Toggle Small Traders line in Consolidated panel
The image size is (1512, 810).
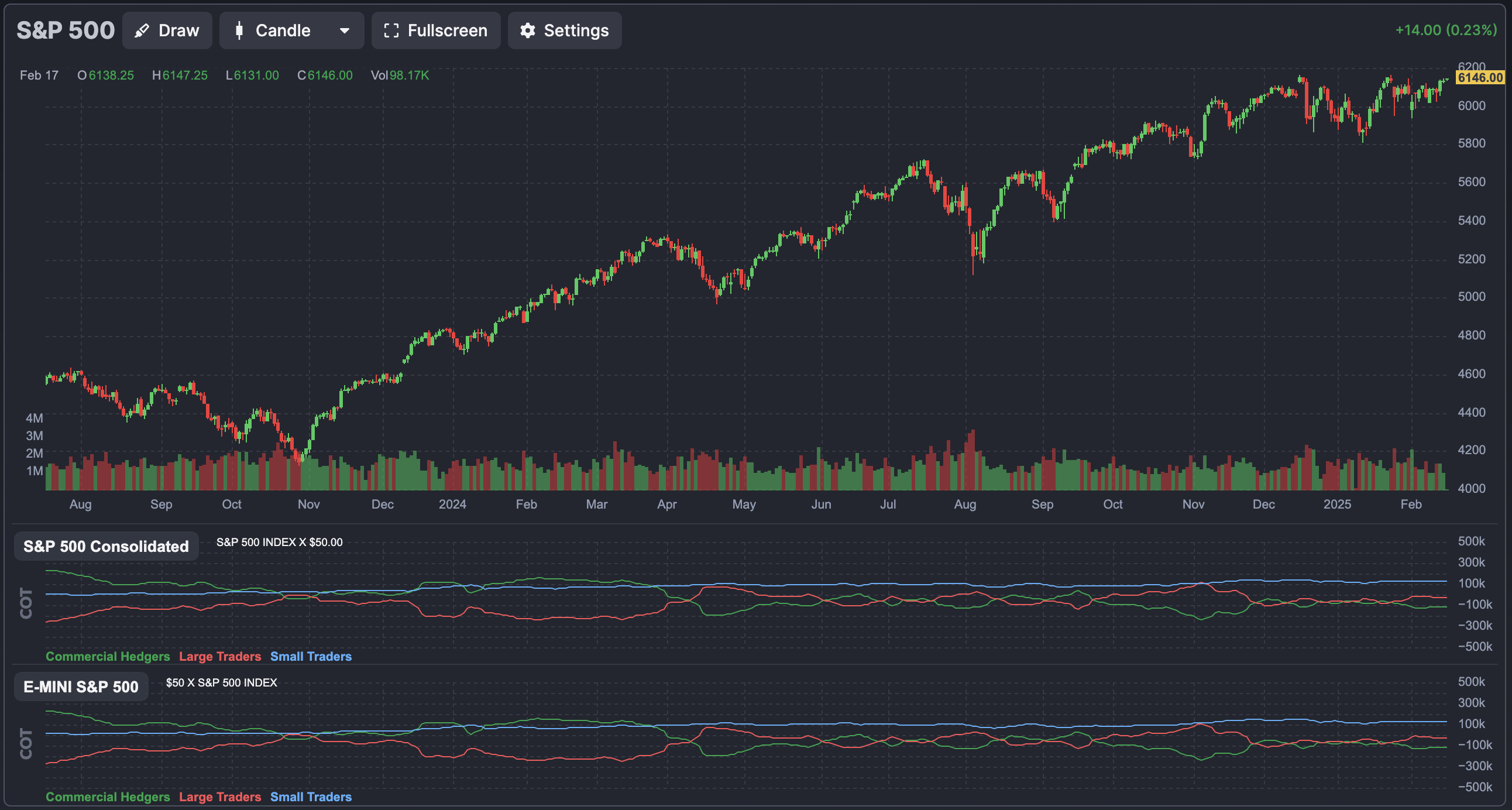click(311, 656)
